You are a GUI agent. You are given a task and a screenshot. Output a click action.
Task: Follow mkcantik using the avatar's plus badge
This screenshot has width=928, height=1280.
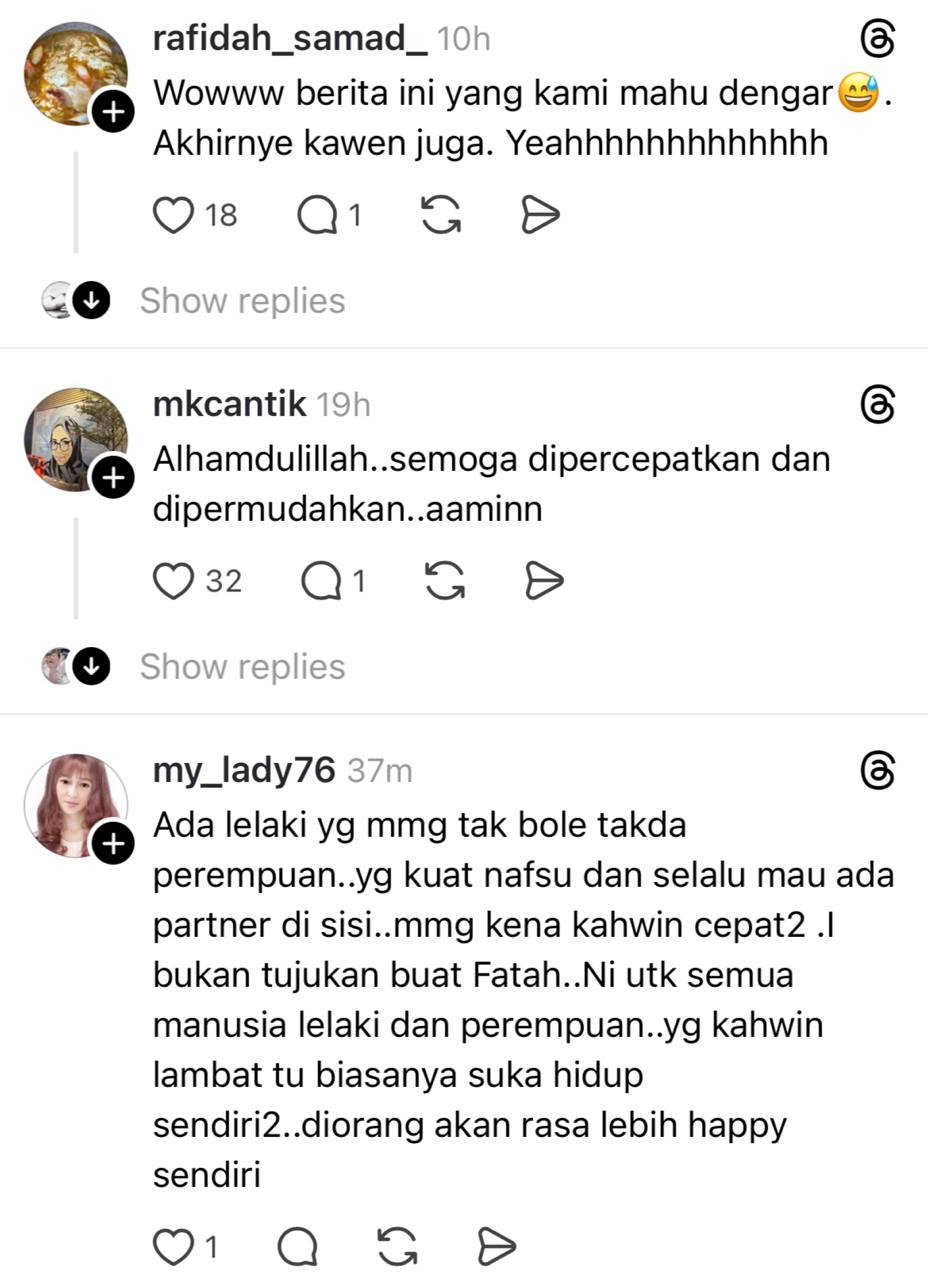pos(113,478)
